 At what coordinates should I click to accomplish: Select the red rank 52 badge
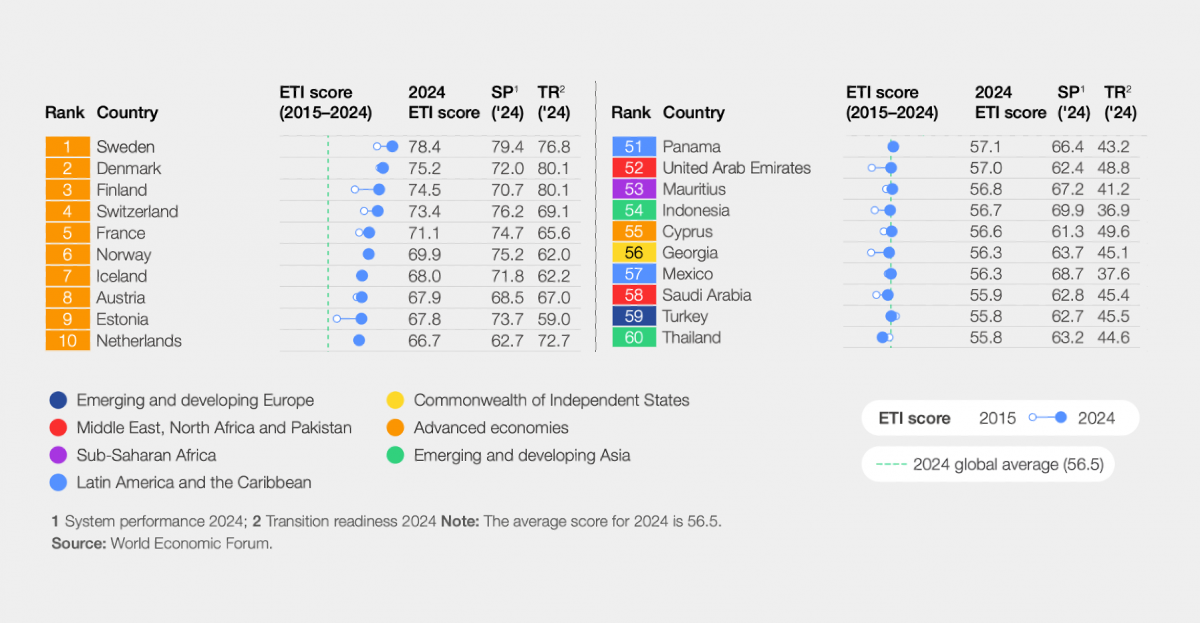[x=633, y=168]
